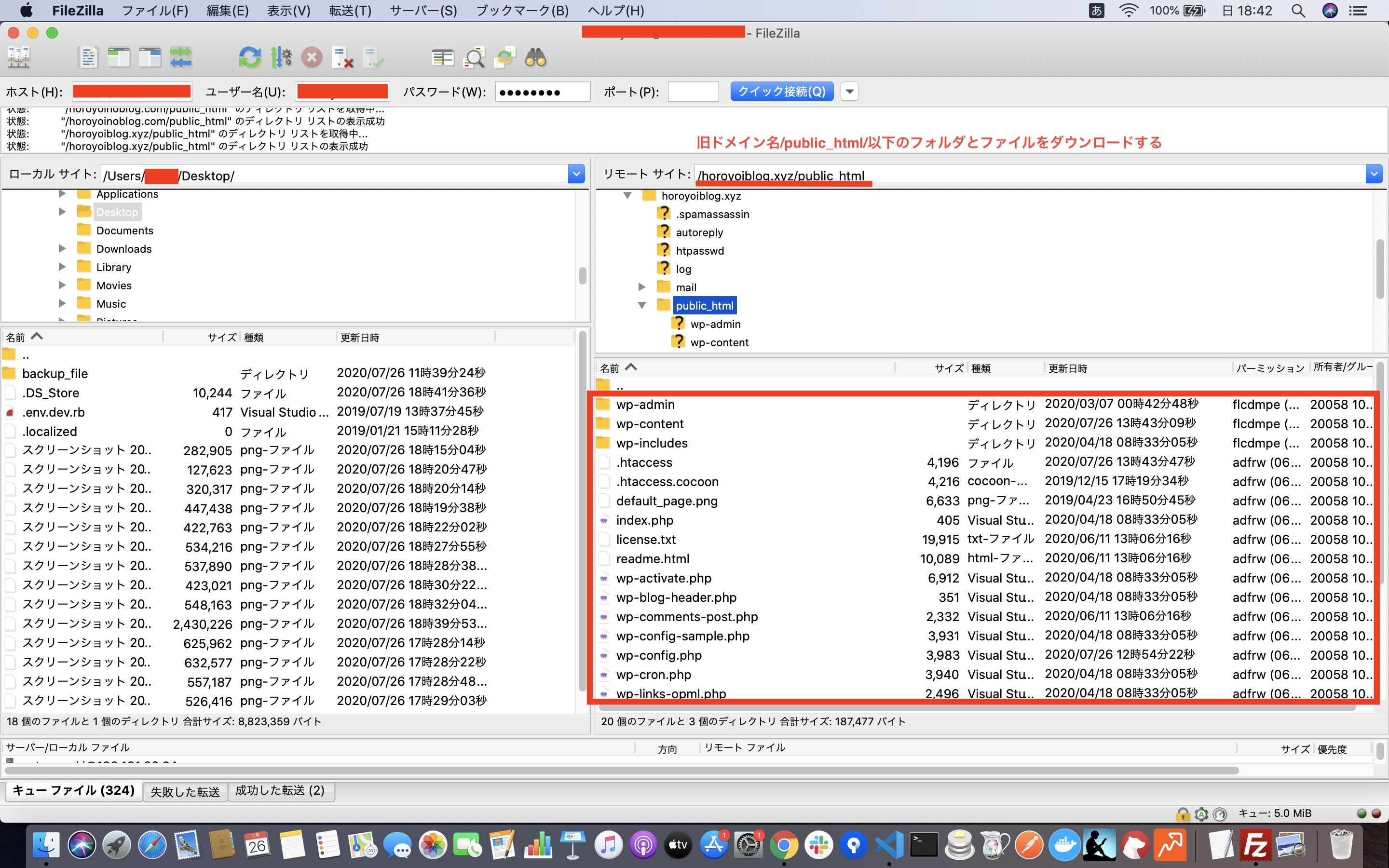Open the サーバー(S) menu

click(423, 10)
